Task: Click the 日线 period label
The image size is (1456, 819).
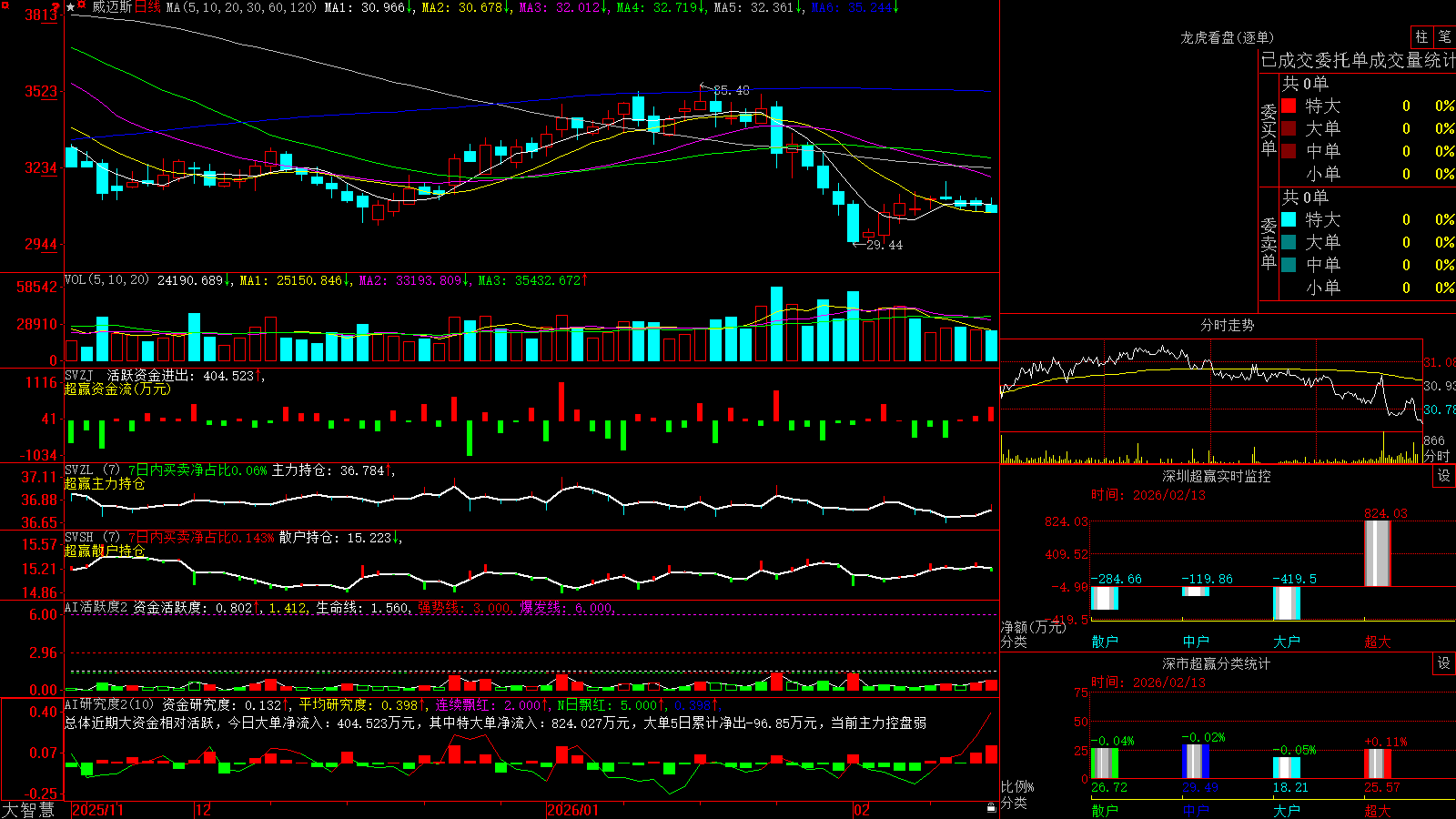Action: click(x=148, y=7)
